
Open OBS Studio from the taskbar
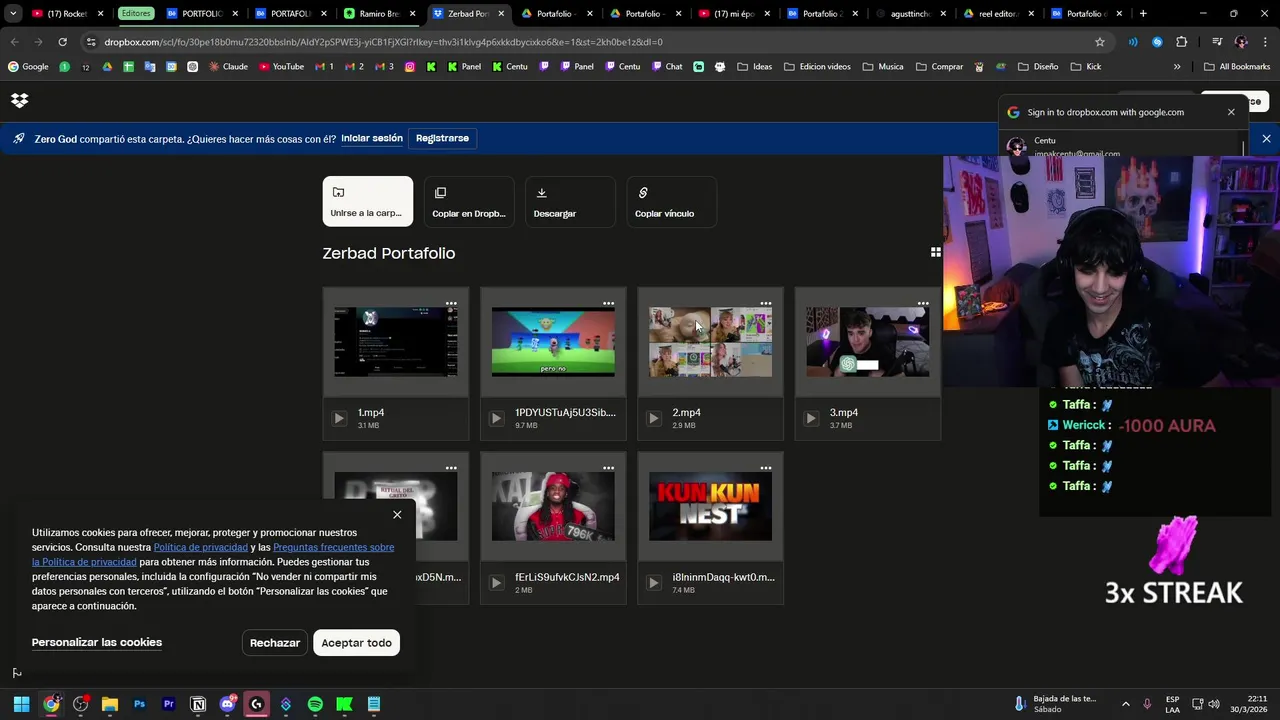pyautogui.click(x=80, y=704)
